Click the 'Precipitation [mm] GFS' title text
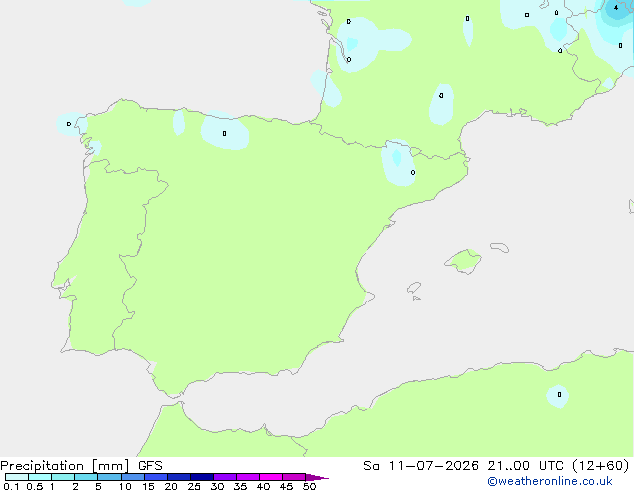This screenshot has height=490, width=634. tap(81, 466)
